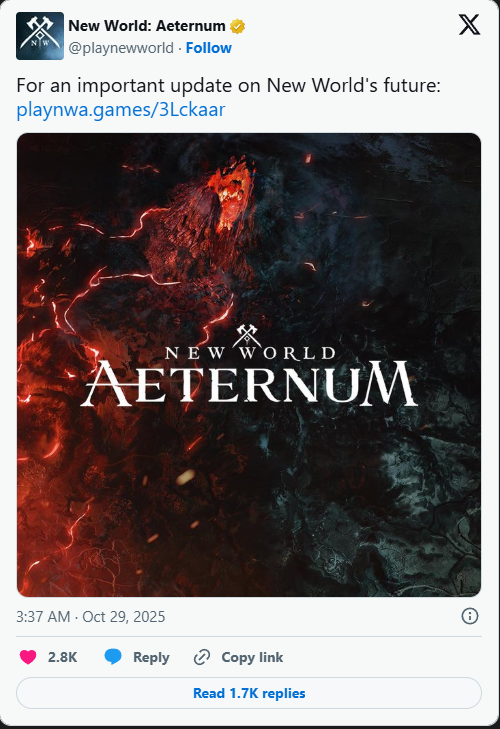Image resolution: width=500 pixels, height=729 pixels.
Task: Click the Copy link label
Action: (x=252, y=657)
